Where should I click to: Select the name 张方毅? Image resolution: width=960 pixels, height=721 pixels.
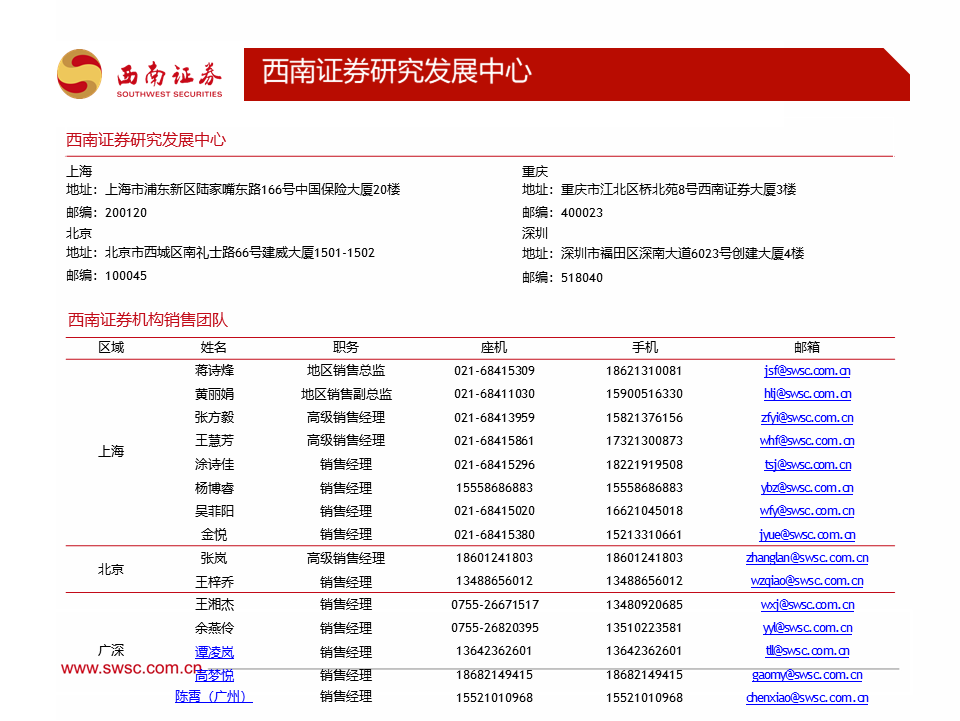tap(214, 418)
